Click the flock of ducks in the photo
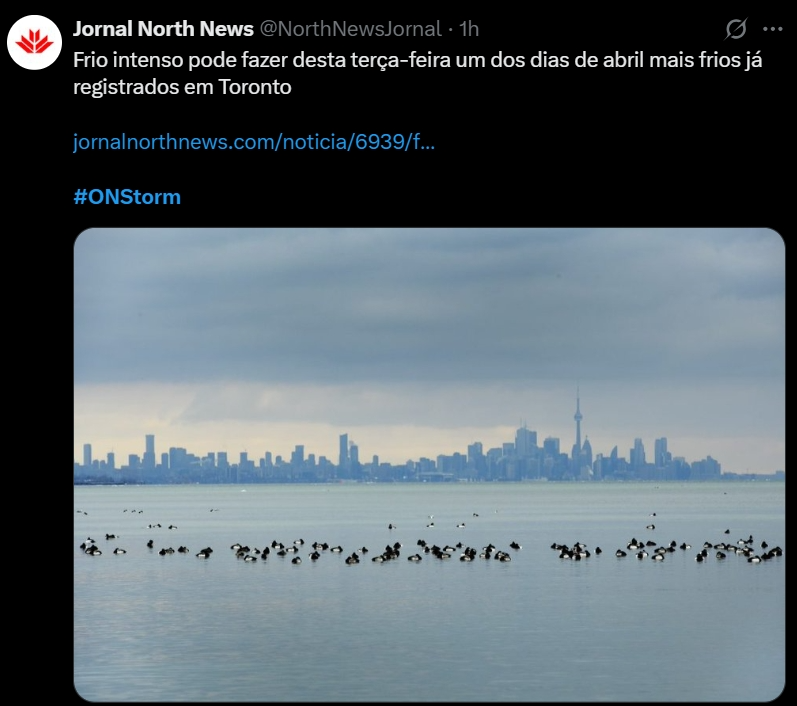This screenshot has width=797, height=706. 429,549
